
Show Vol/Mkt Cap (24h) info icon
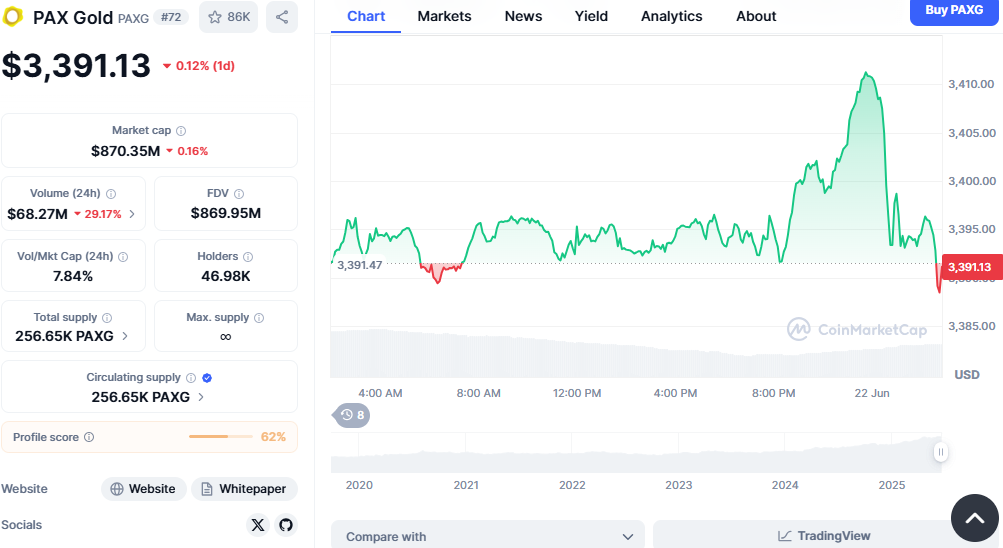[123, 256]
